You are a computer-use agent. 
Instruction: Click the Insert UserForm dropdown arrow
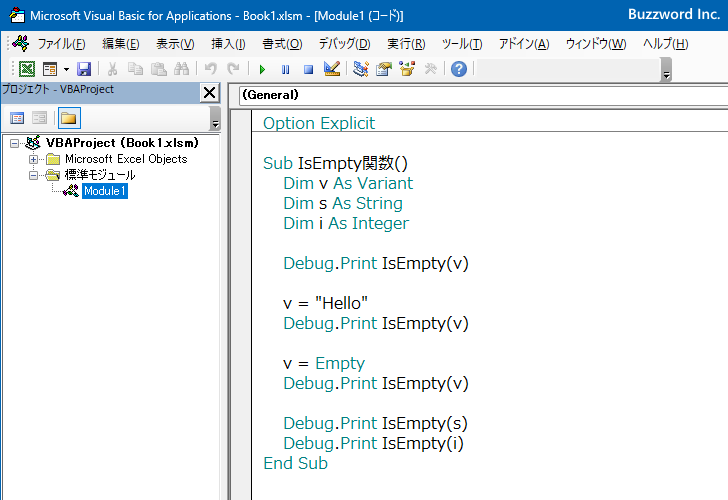click(66, 69)
